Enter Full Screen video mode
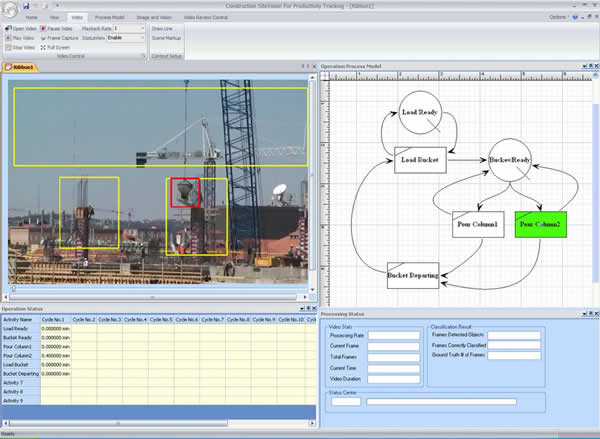This screenshot has height=439, width=600. coord(43,47)
